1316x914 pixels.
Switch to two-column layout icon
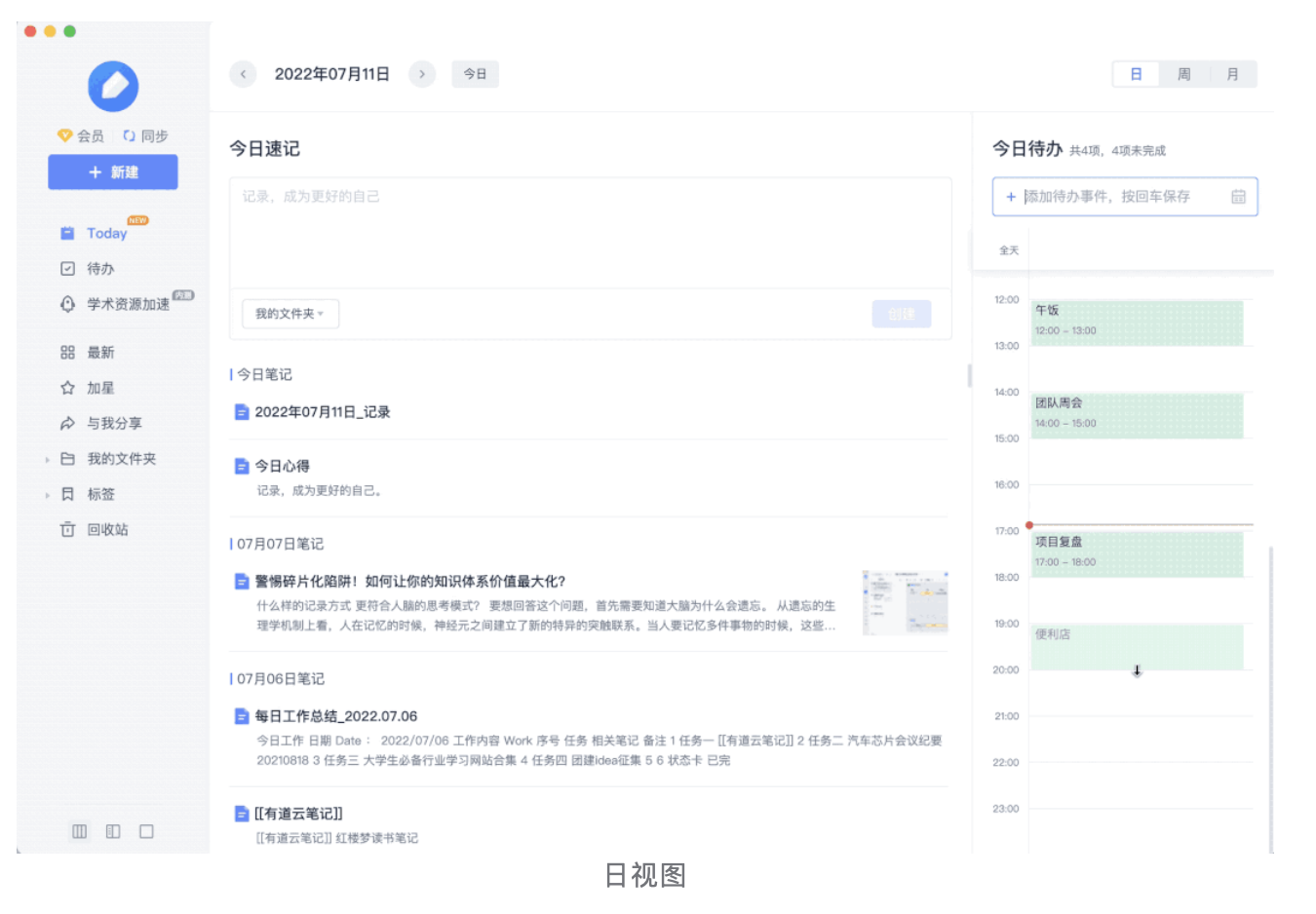pos(113,831)
